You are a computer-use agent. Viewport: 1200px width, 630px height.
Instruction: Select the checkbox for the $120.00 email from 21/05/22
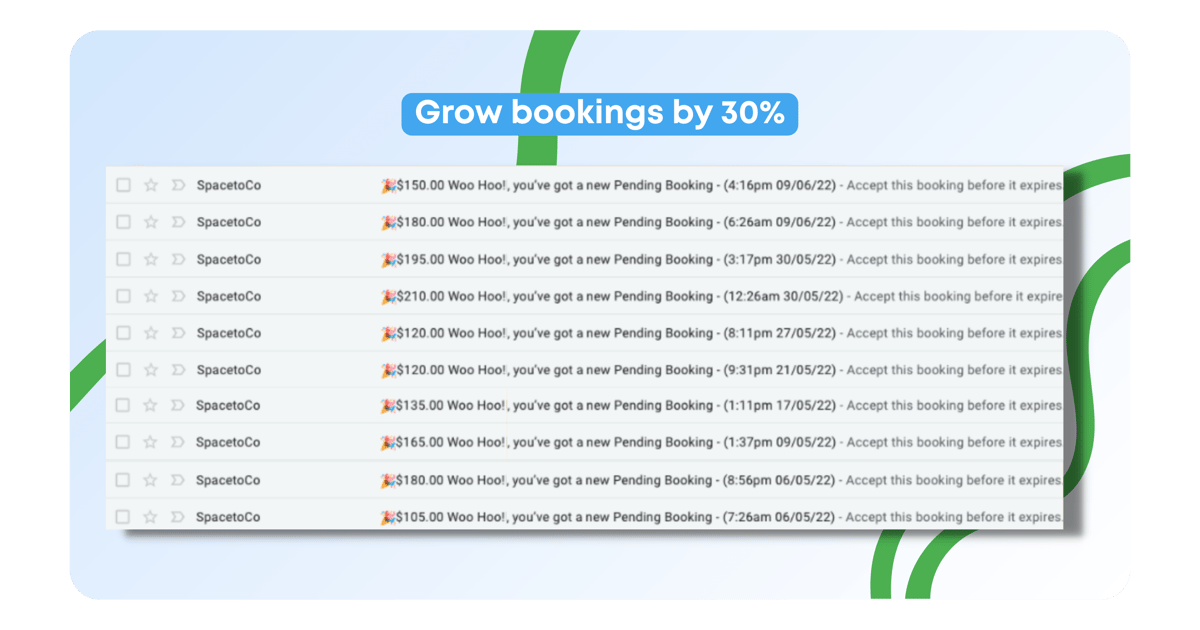[x=124, y=369]
